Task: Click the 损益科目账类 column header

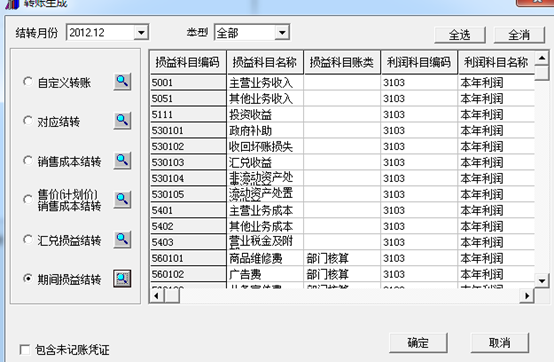Action: (x=342, y=62)
